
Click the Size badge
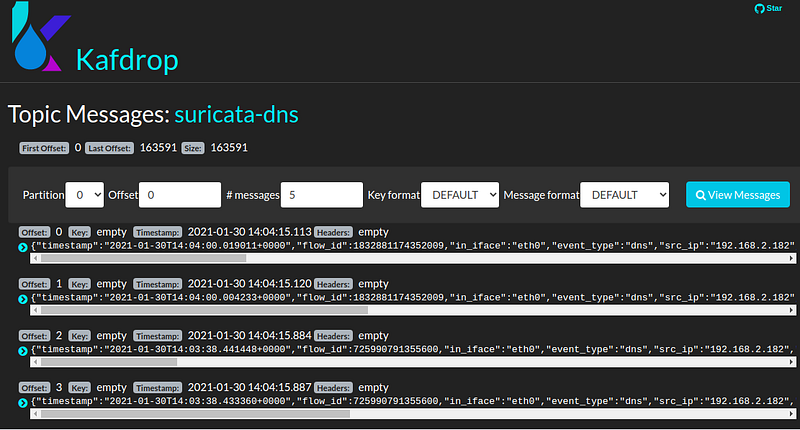tap(193, 148)
